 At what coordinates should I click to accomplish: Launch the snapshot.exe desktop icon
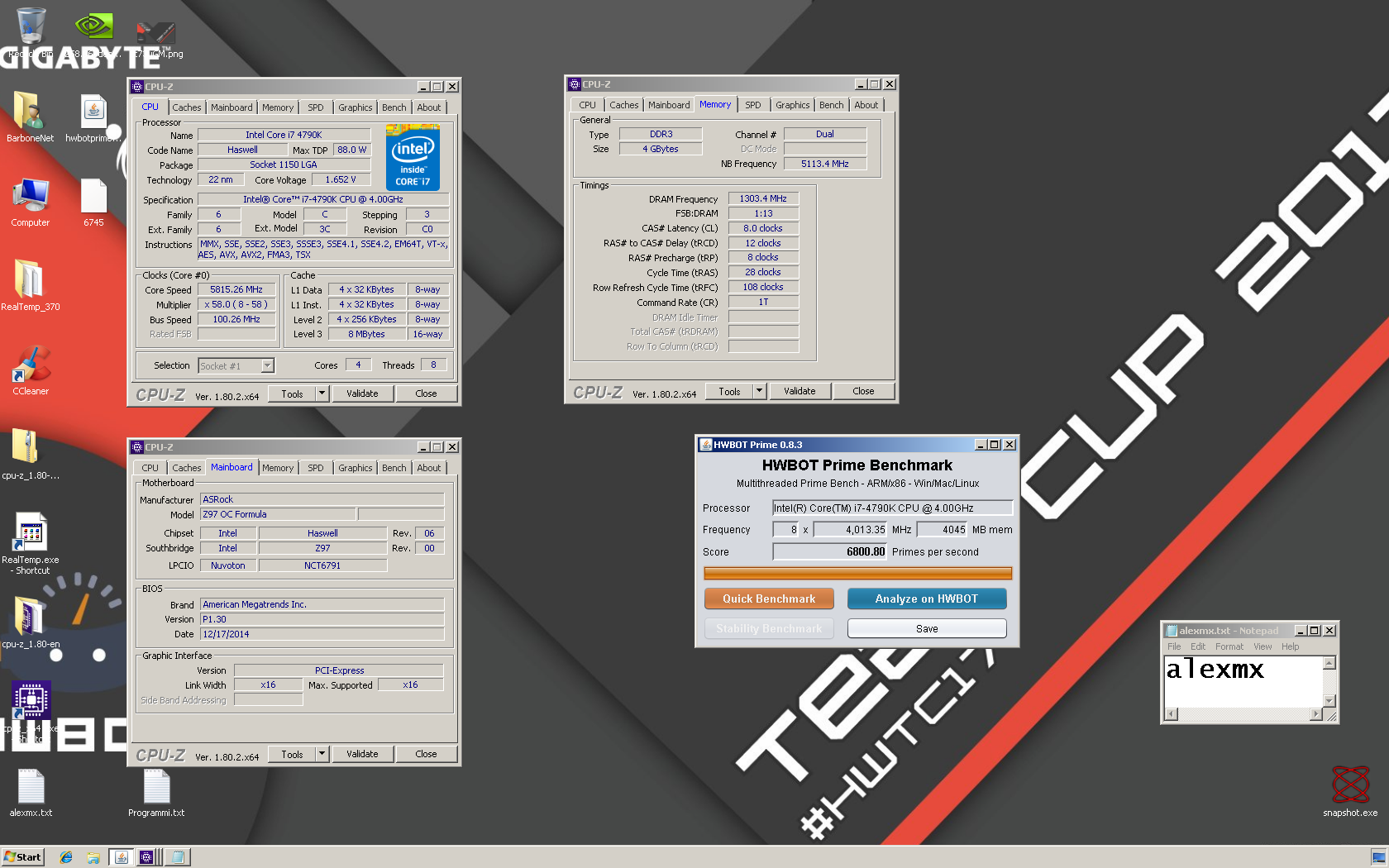[x=1350, y=785]
